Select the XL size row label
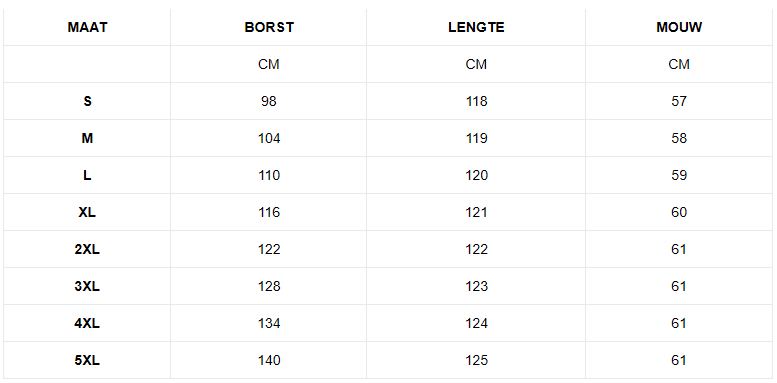Image resolution: width=777 pixels, height=383 pixels. click(87, 212)
